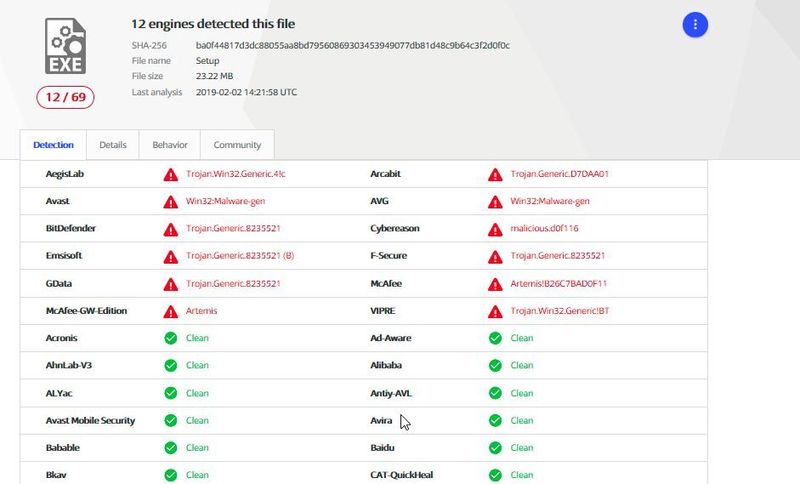This screenshot has height=484, width=800.
Task: Click the red warning icon in Avast row
Action: pos(170,202)
